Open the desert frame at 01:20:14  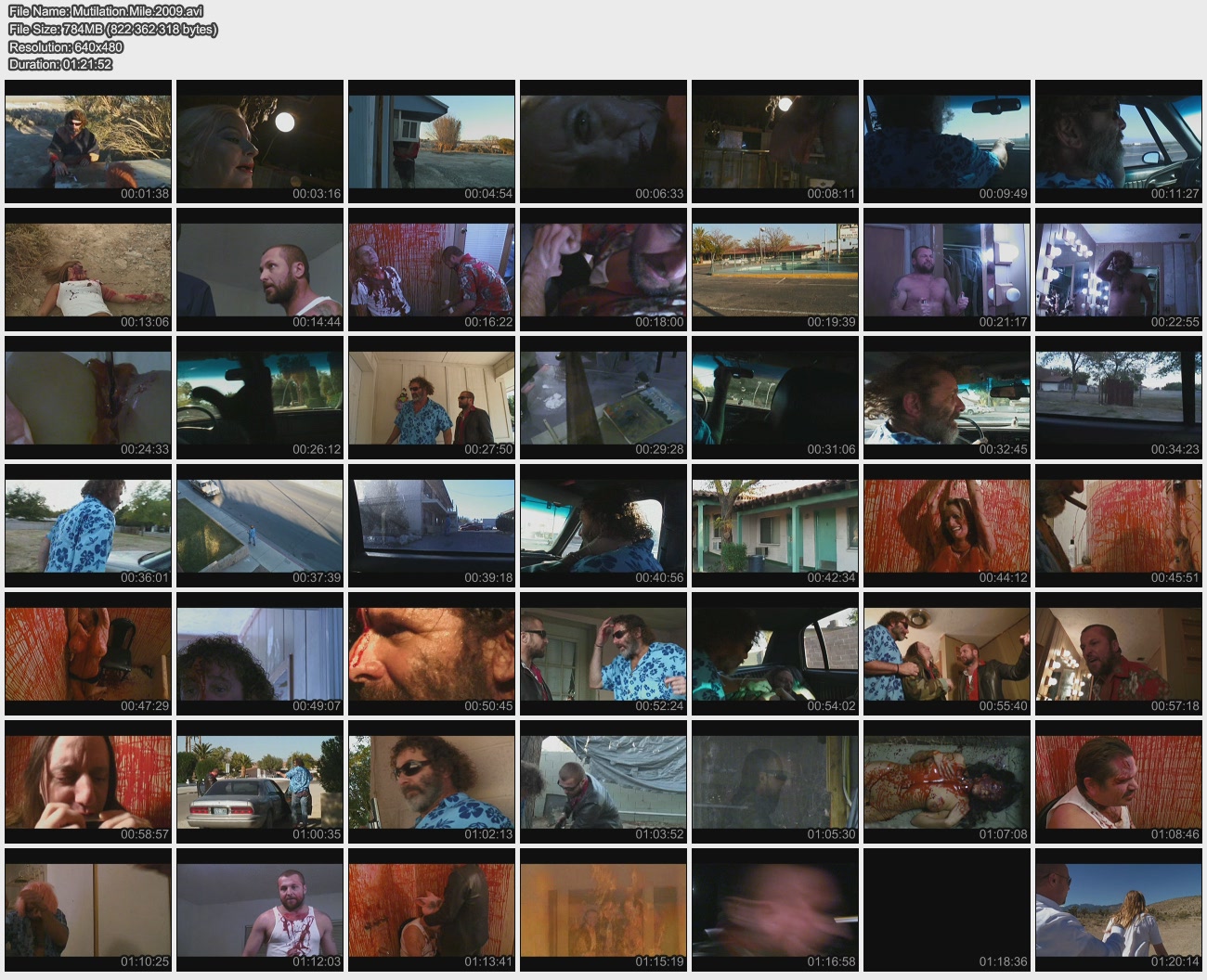(x=1118, y=910)
